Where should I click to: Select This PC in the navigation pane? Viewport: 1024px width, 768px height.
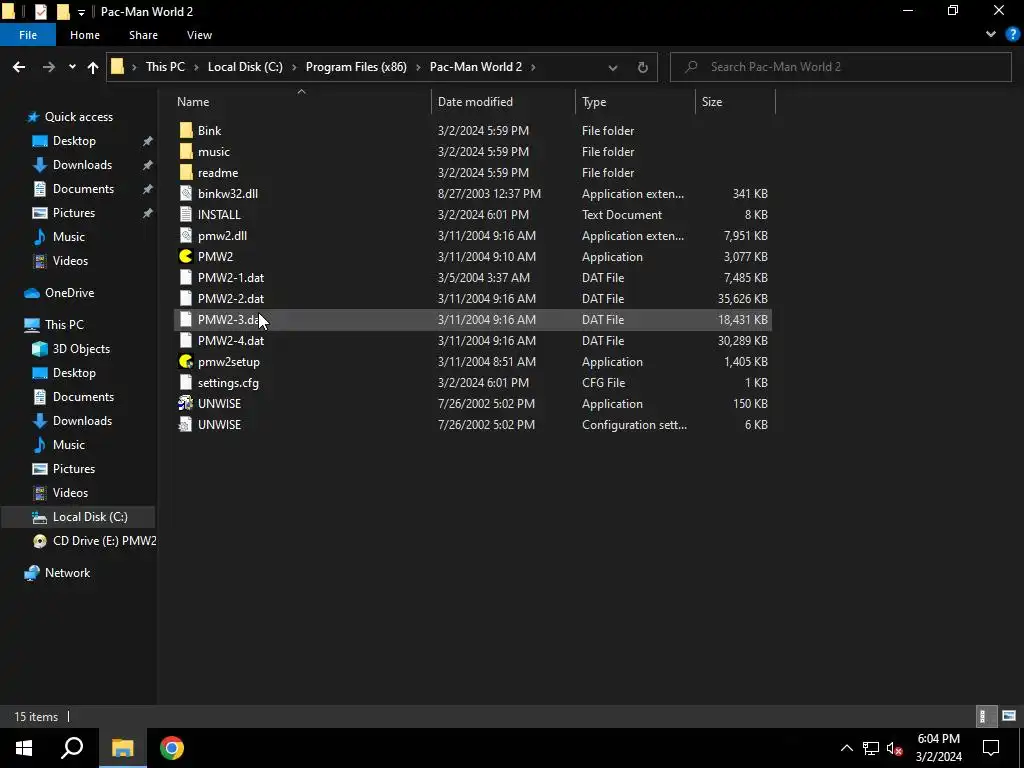[64, 325]
